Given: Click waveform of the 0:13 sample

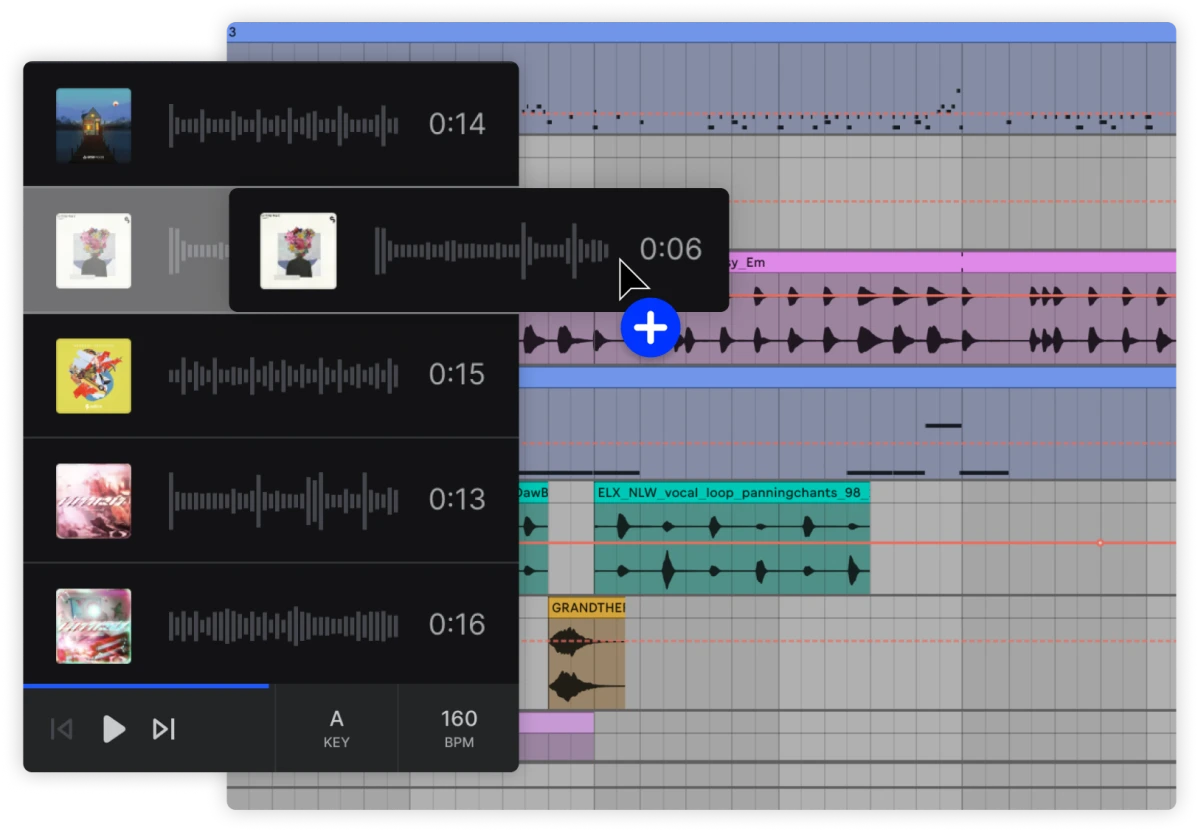Looking at the screenshot, I should [283, 500].
